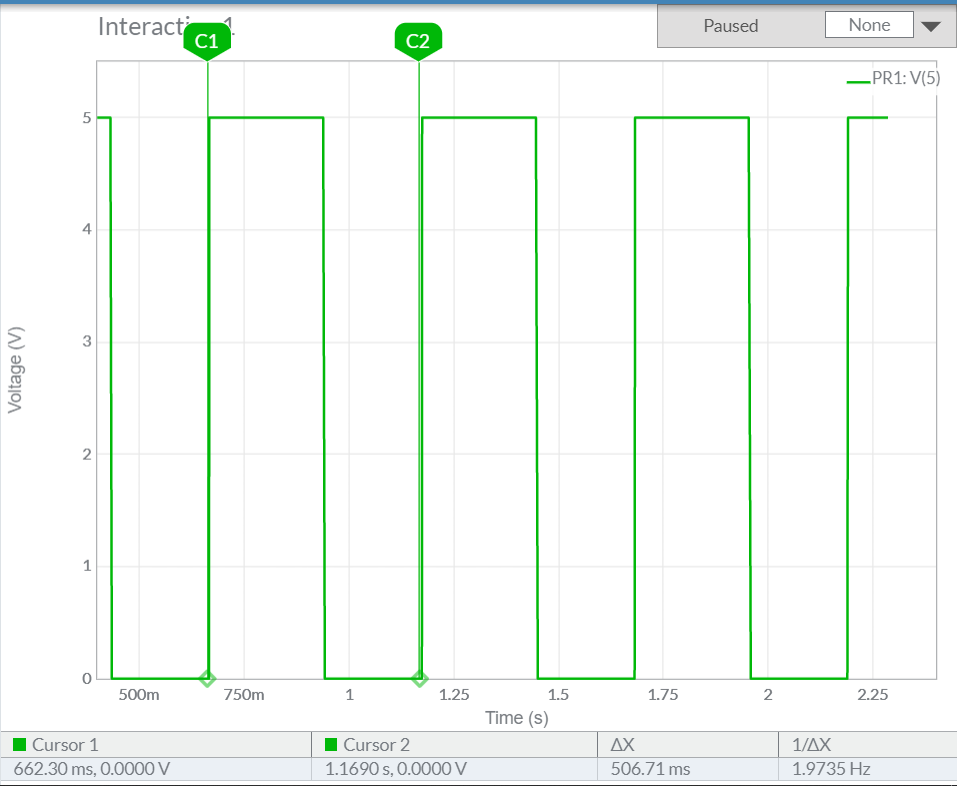This screenshot has width=957, height=786.
Task: Open the None selection box
Action: pyautogui.click(x=868, y=26)
